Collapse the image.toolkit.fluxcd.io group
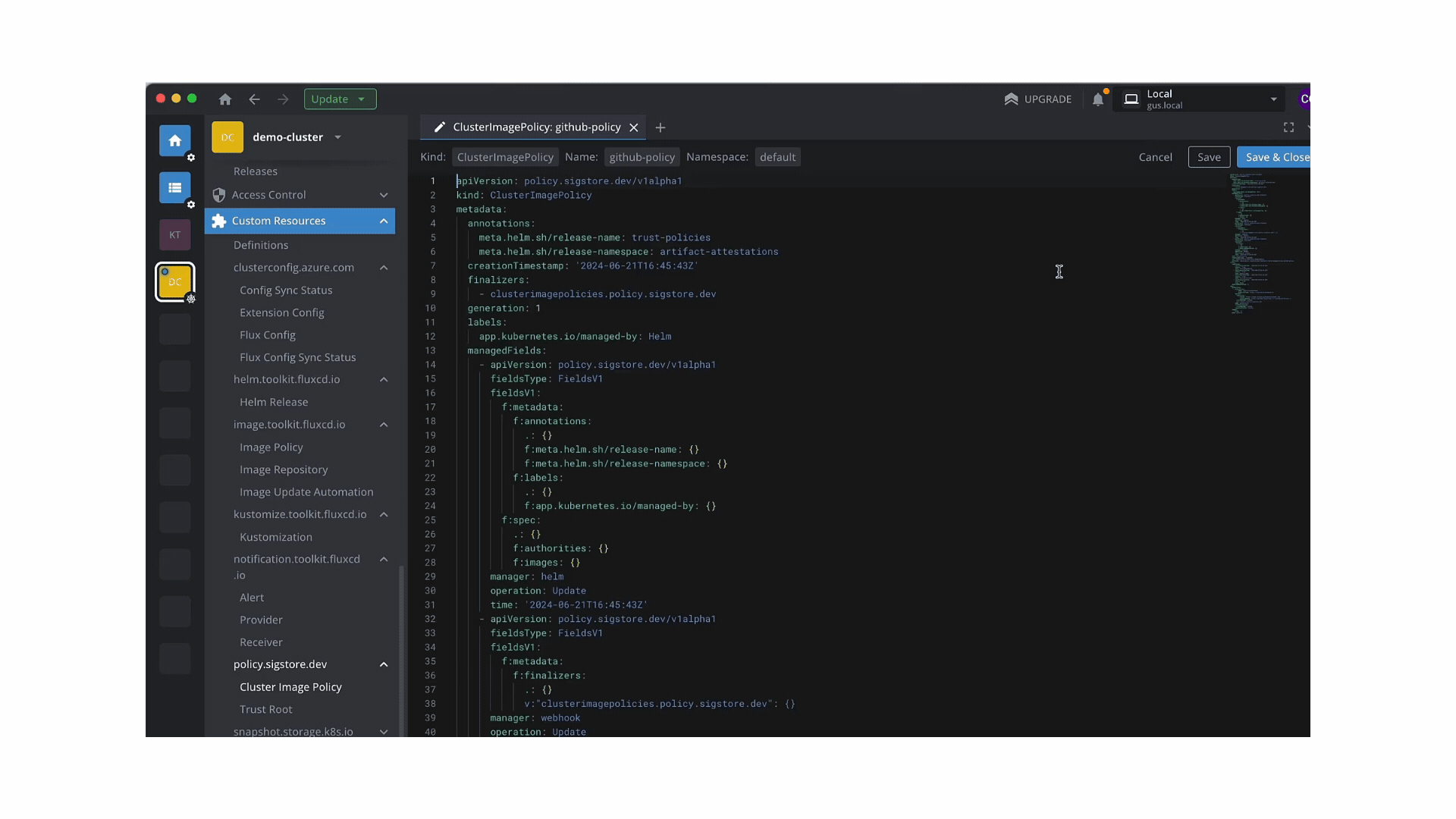The height and width of the screenshot is (819, 1456). 384,425
